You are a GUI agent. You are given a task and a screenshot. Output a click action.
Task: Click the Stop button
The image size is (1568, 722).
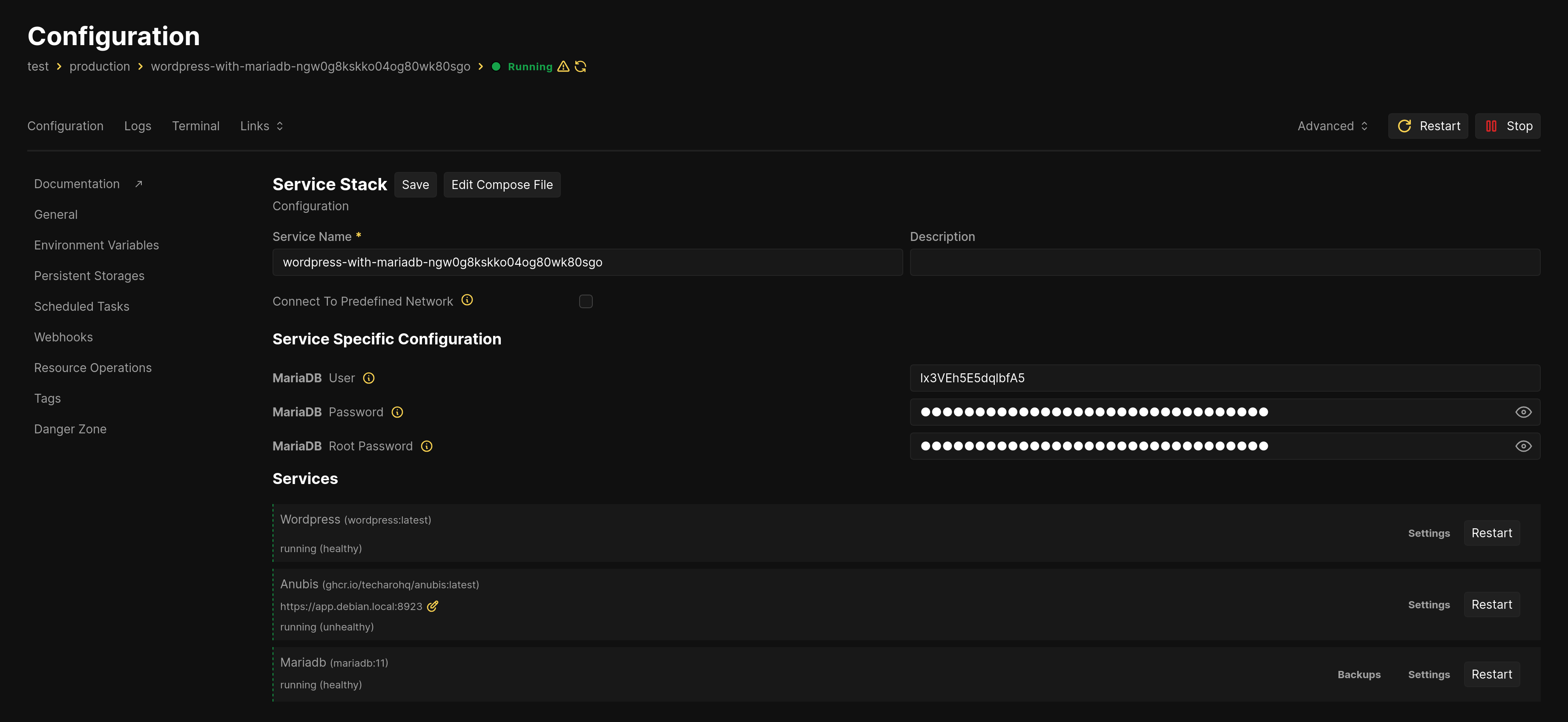(x=1508, y=126)
